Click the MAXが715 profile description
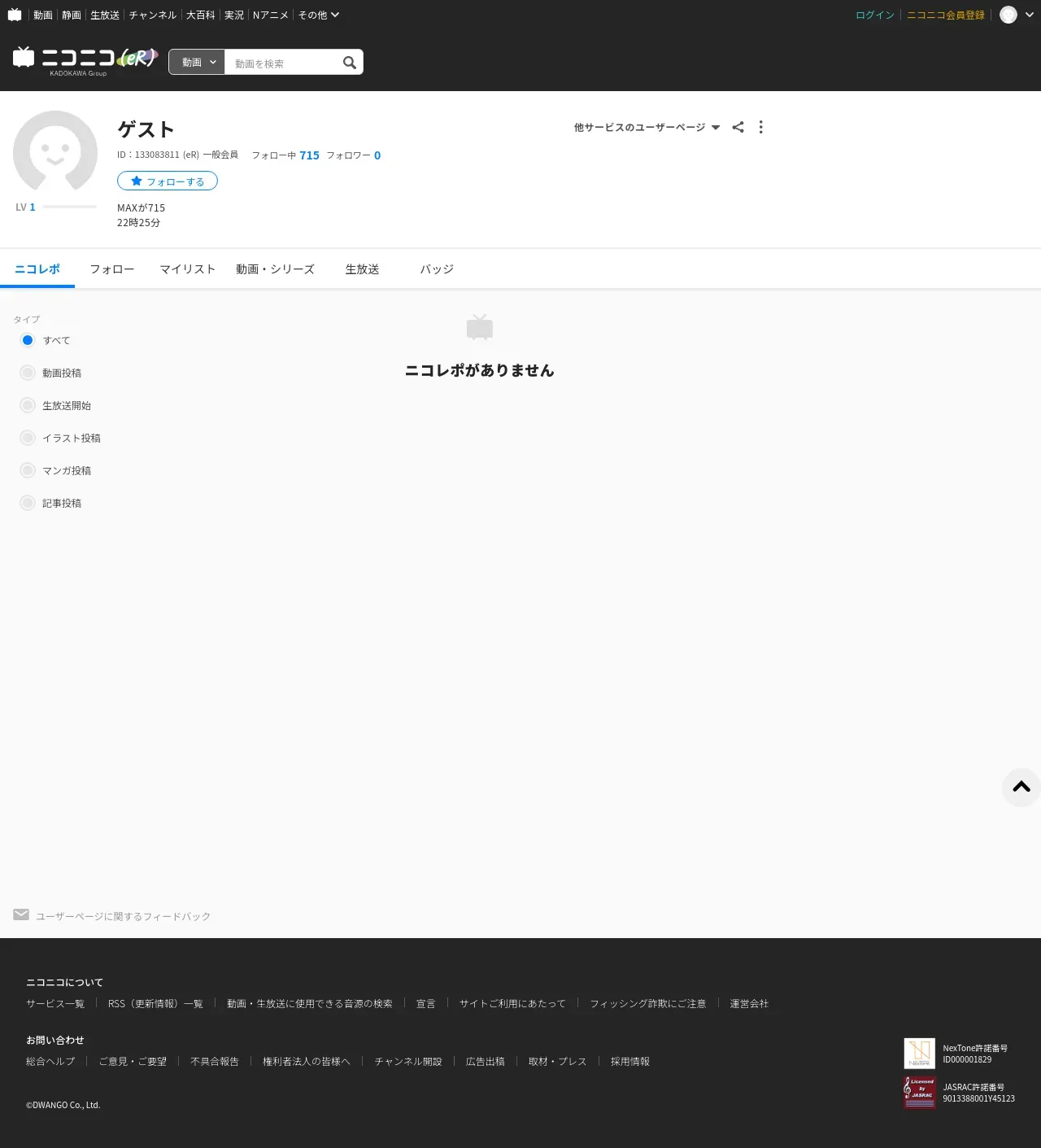 coord(141,207)
